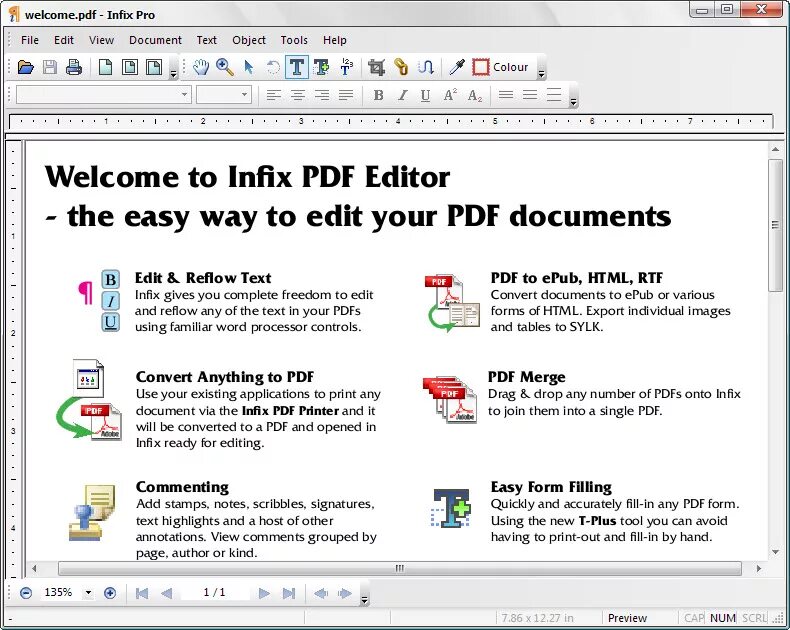Select the third page layout icon

[x=154, y=67]
